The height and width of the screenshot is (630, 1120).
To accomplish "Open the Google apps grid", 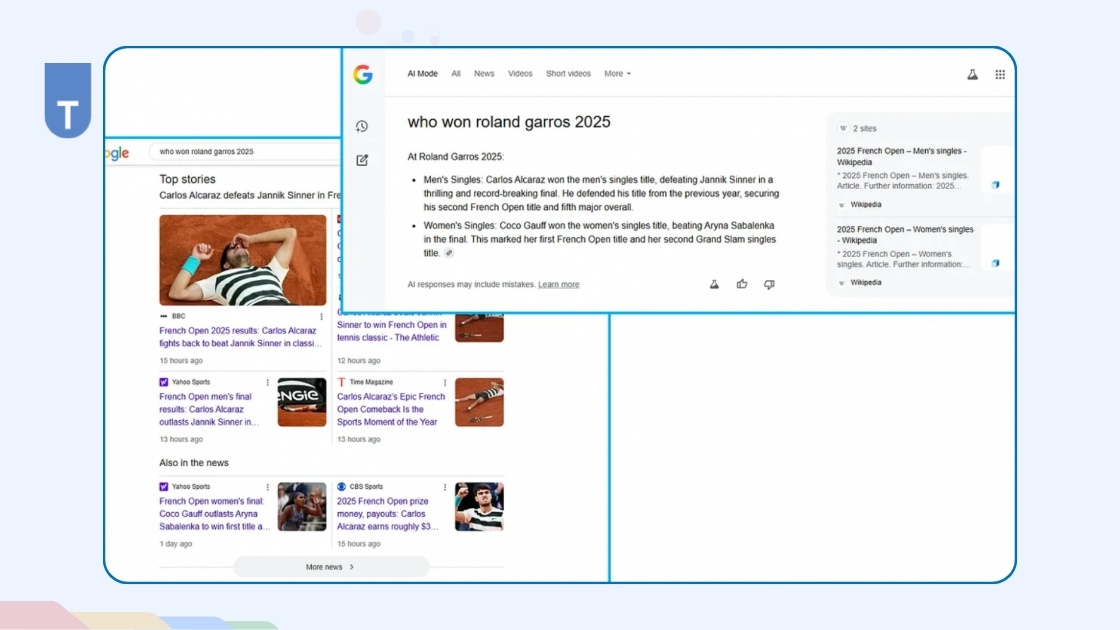I will click(1000, 74).
